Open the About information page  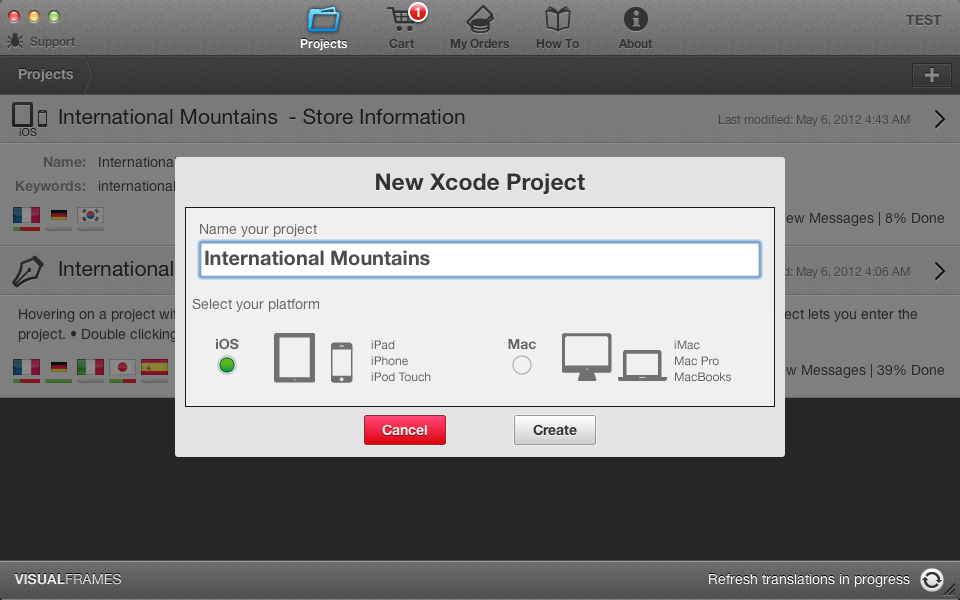[x=636, y=28]
